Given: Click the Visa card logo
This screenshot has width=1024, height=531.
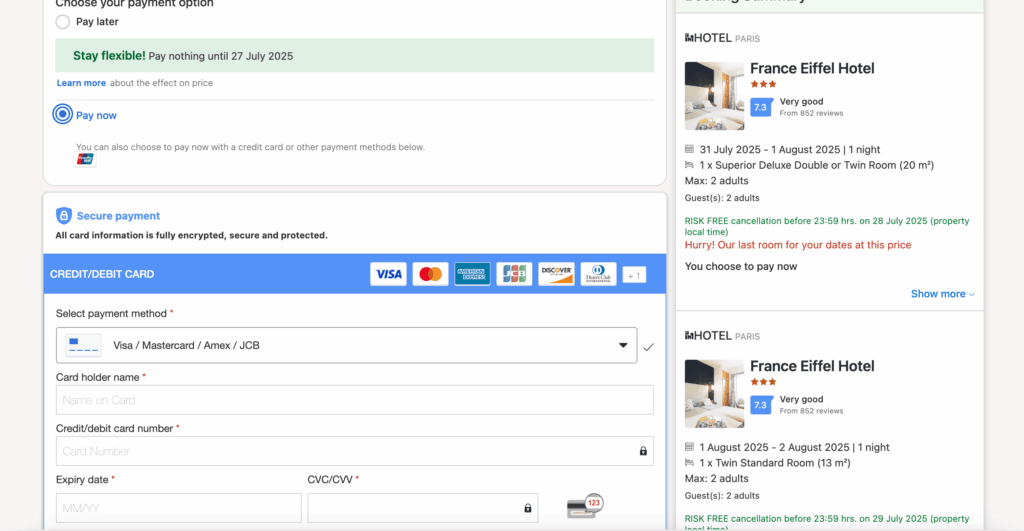Looking at the screenshot, I should pyautogui.click(x=388, y=274).
